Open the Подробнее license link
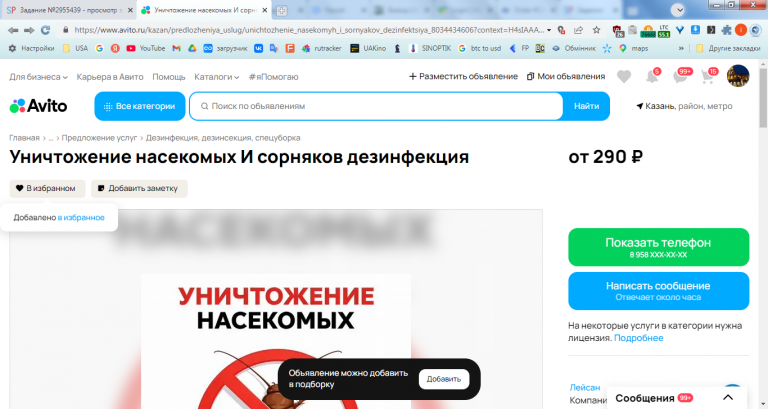 tap(638, 338)
